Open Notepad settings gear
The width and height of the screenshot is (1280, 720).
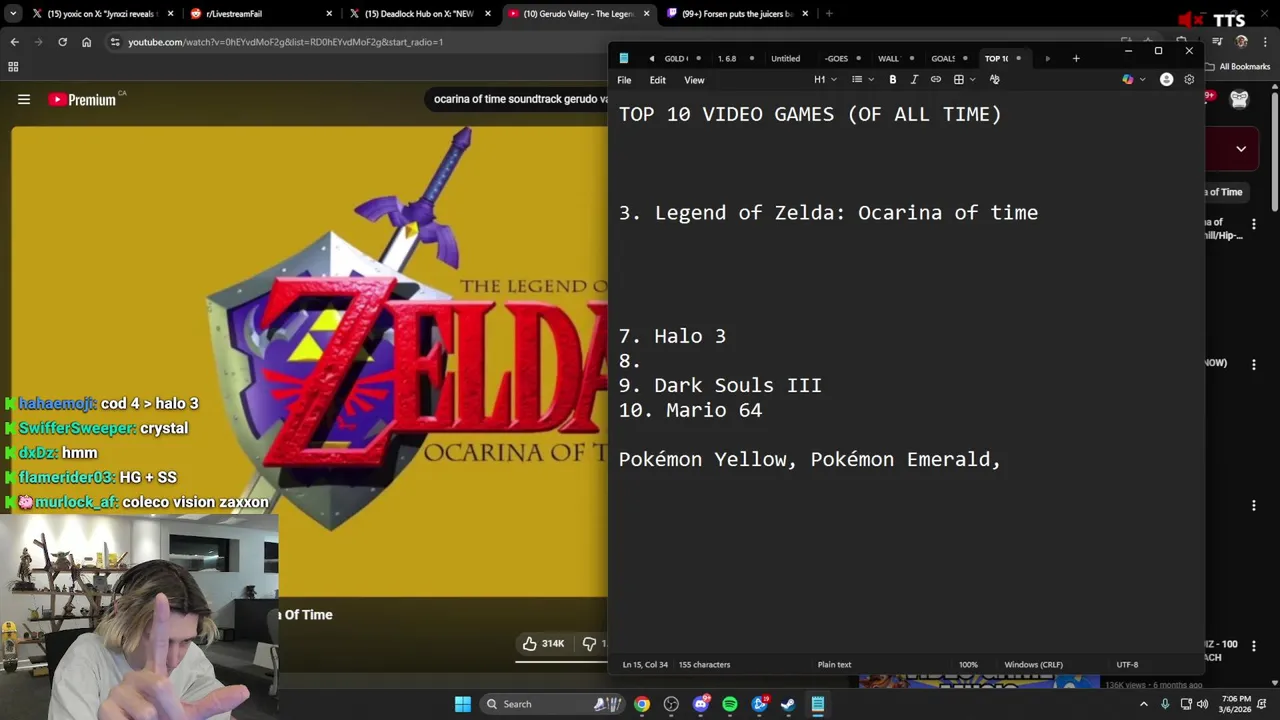click(x=1189, y=79)
